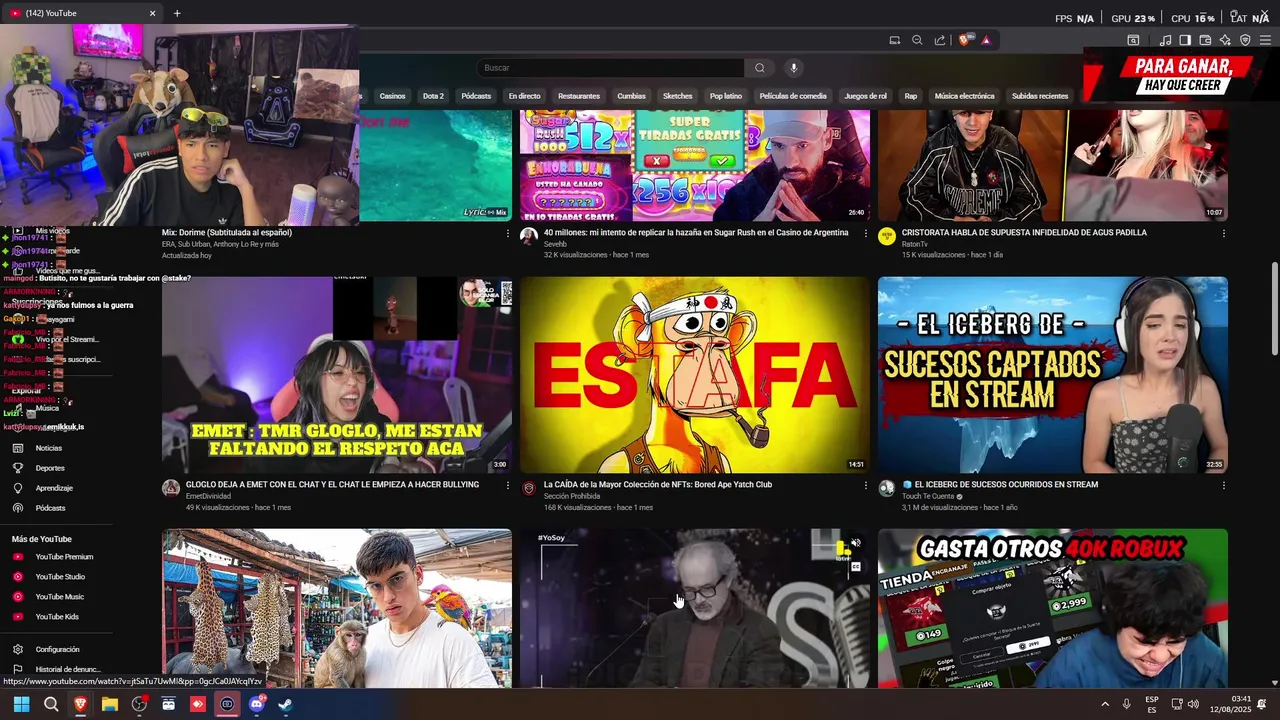Share this page via address bar share icon

tap(940, 40)
